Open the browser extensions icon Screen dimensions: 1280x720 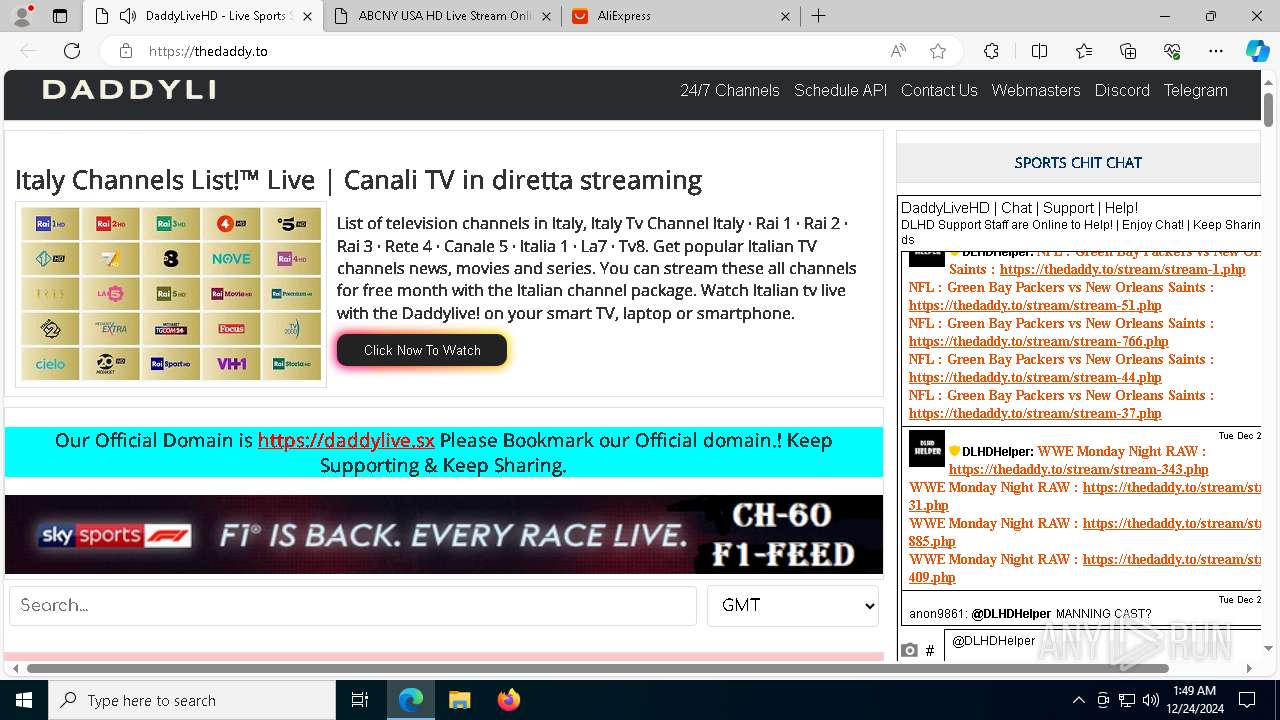[991, 51]
